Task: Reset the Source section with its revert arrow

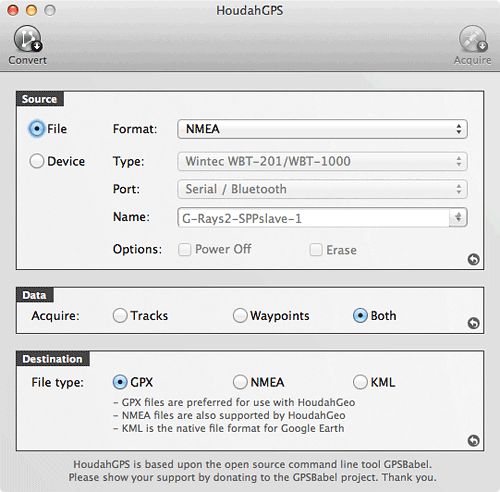Action: point(473,259)
